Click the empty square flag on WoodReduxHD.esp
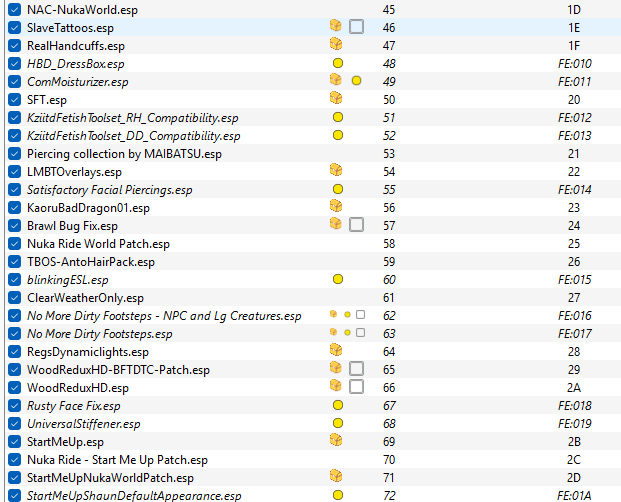621x502 pixels. pos(356,387)
